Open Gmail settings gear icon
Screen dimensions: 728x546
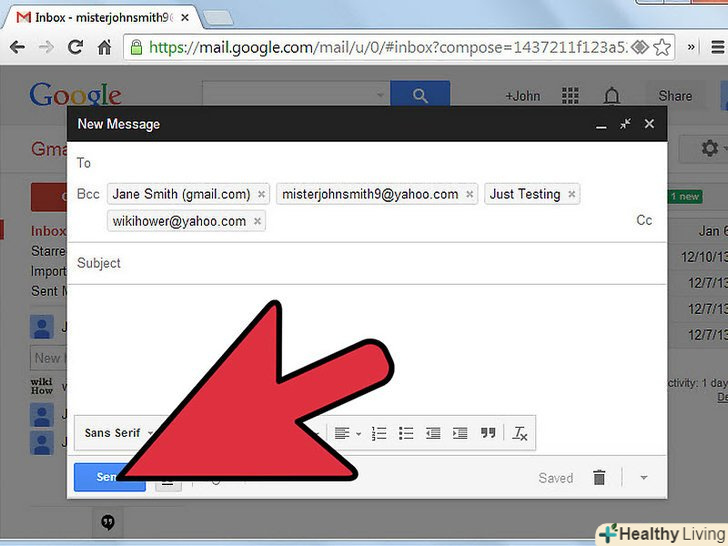tap(709, 149)
